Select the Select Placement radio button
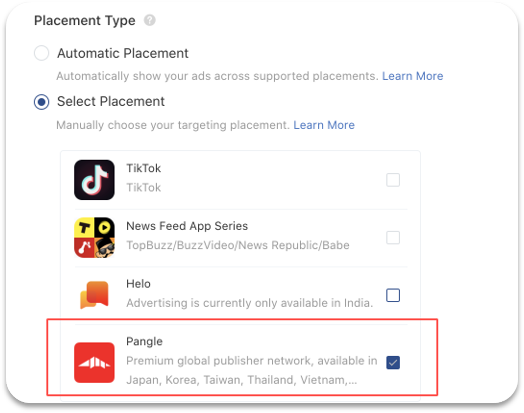The height and width of the screenshot is (413, 524). 41,102
